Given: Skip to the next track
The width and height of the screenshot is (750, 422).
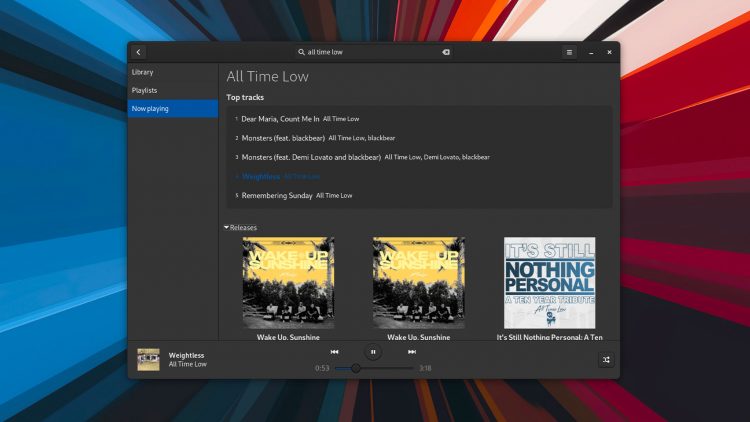Looking at the screenshot, I should [x=412, y=352].
